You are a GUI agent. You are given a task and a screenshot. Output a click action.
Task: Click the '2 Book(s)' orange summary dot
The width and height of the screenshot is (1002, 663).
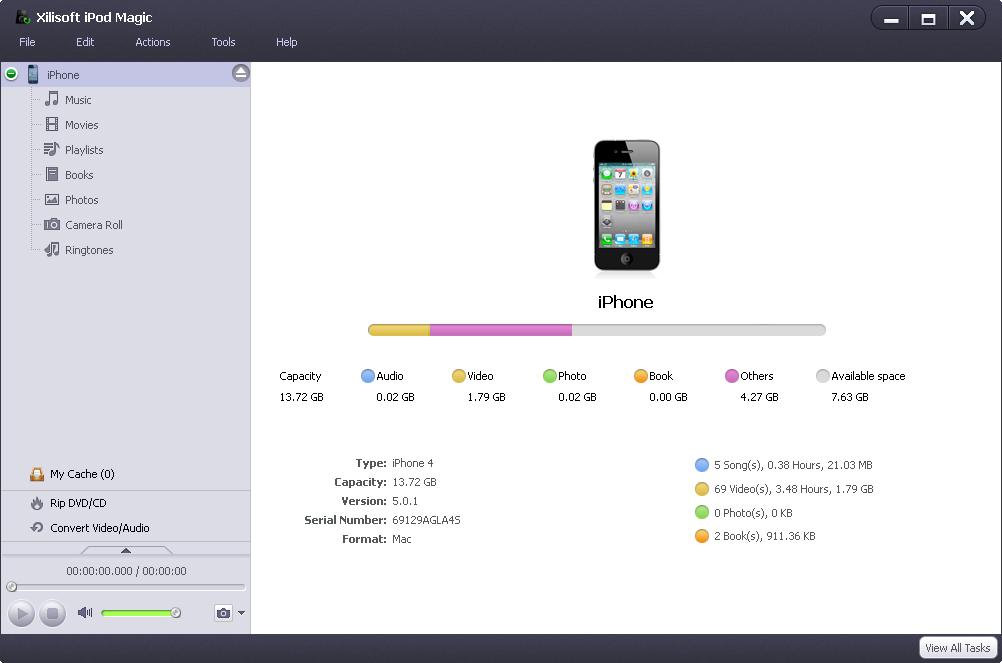coord(702,536)
